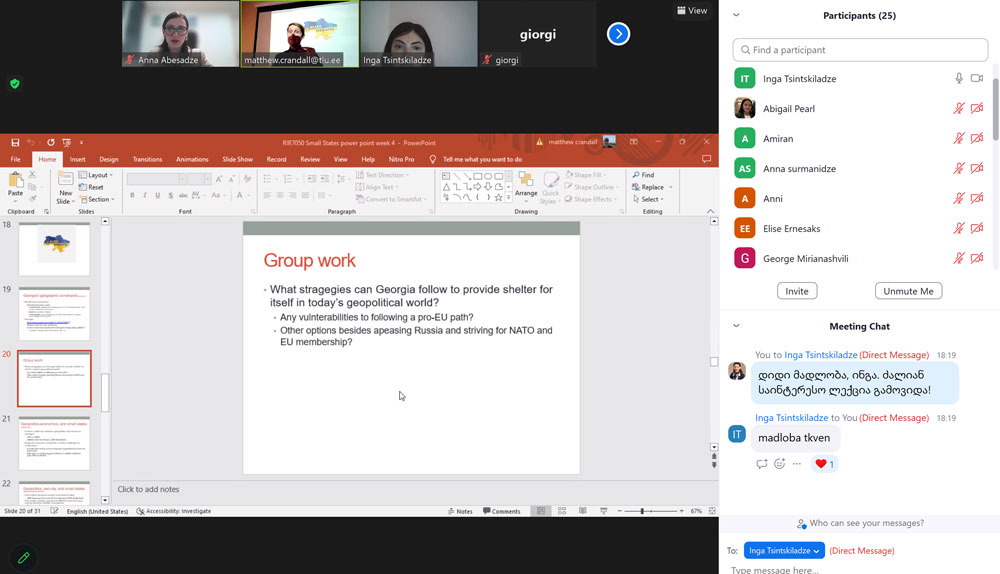The height and width of the screenshot is (574, 1000).
Task: Click the Unmute Me button
Action: pos(908,291)
